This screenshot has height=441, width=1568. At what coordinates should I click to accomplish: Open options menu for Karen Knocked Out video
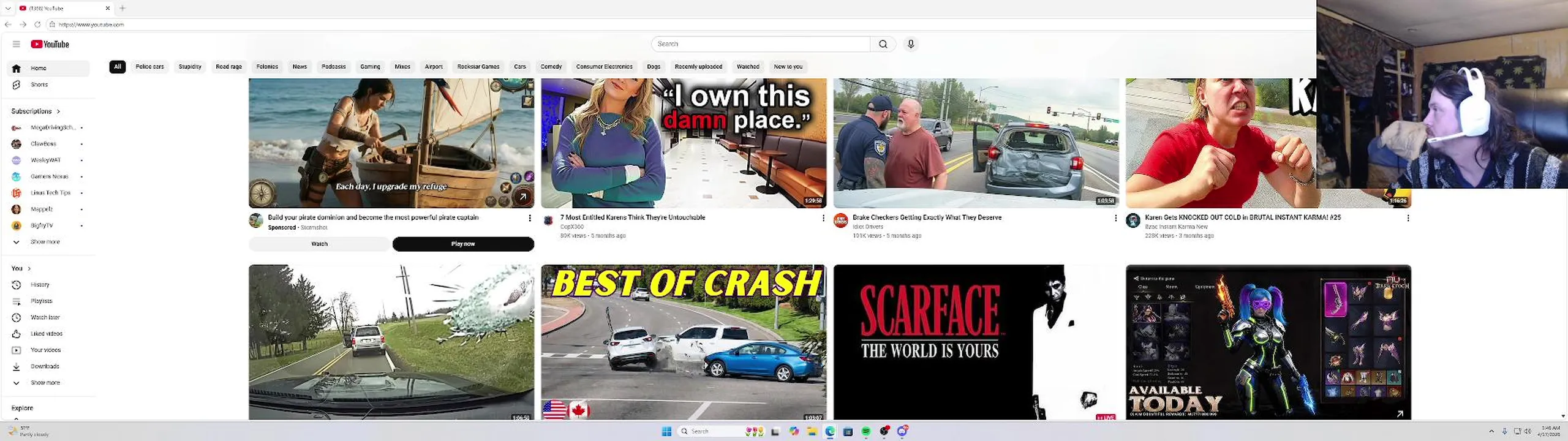point(1408,218)
